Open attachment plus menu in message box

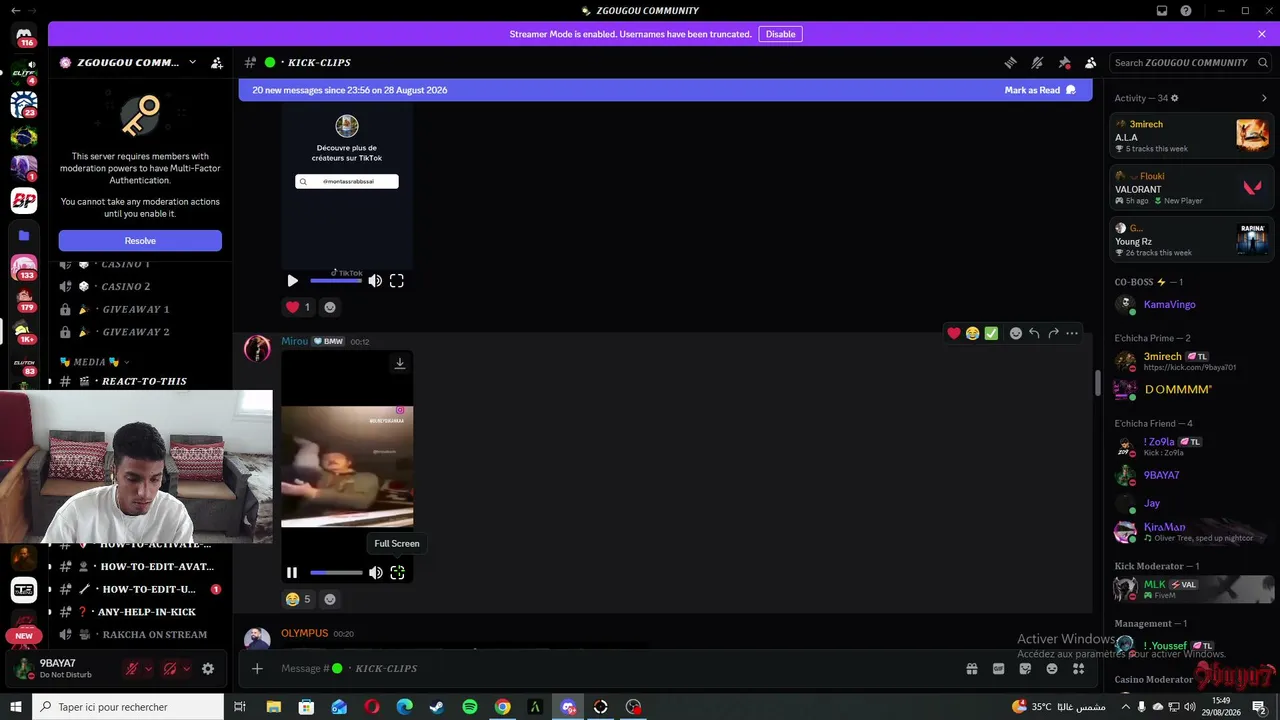point(257,669)
